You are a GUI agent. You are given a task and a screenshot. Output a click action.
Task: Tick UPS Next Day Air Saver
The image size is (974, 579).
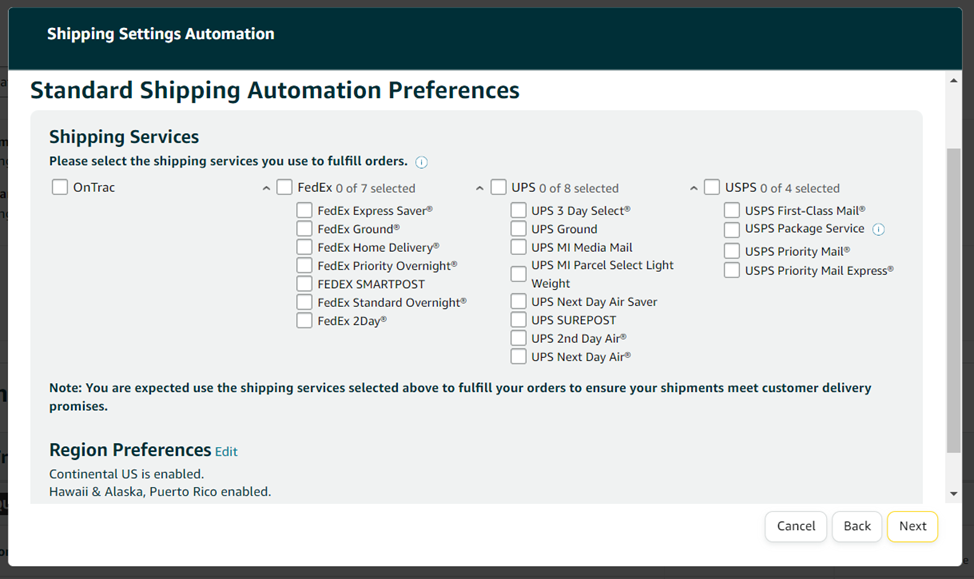tap(518, 302)
